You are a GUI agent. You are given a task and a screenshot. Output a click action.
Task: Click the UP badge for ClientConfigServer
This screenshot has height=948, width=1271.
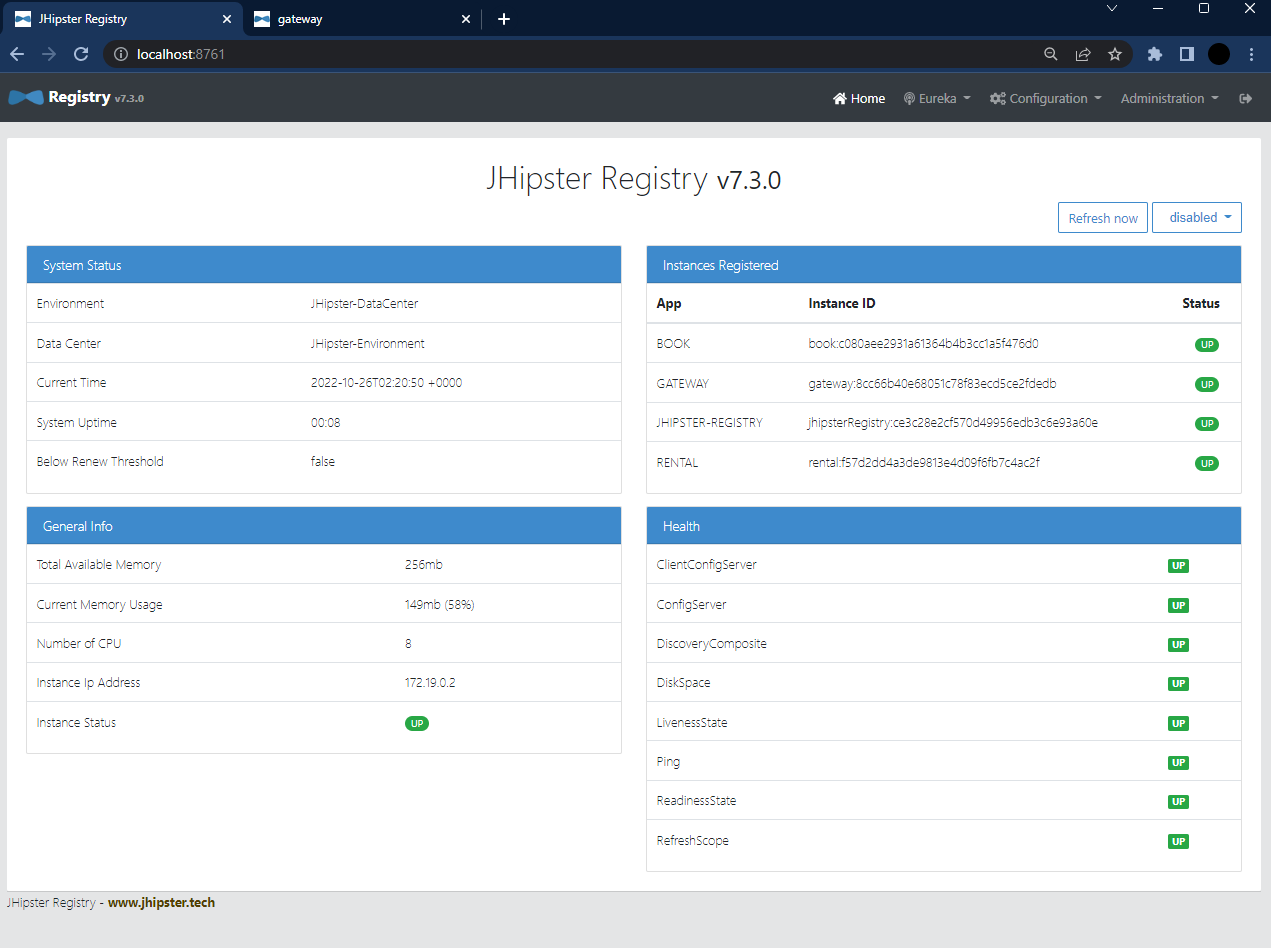(x=1179, y=566)
